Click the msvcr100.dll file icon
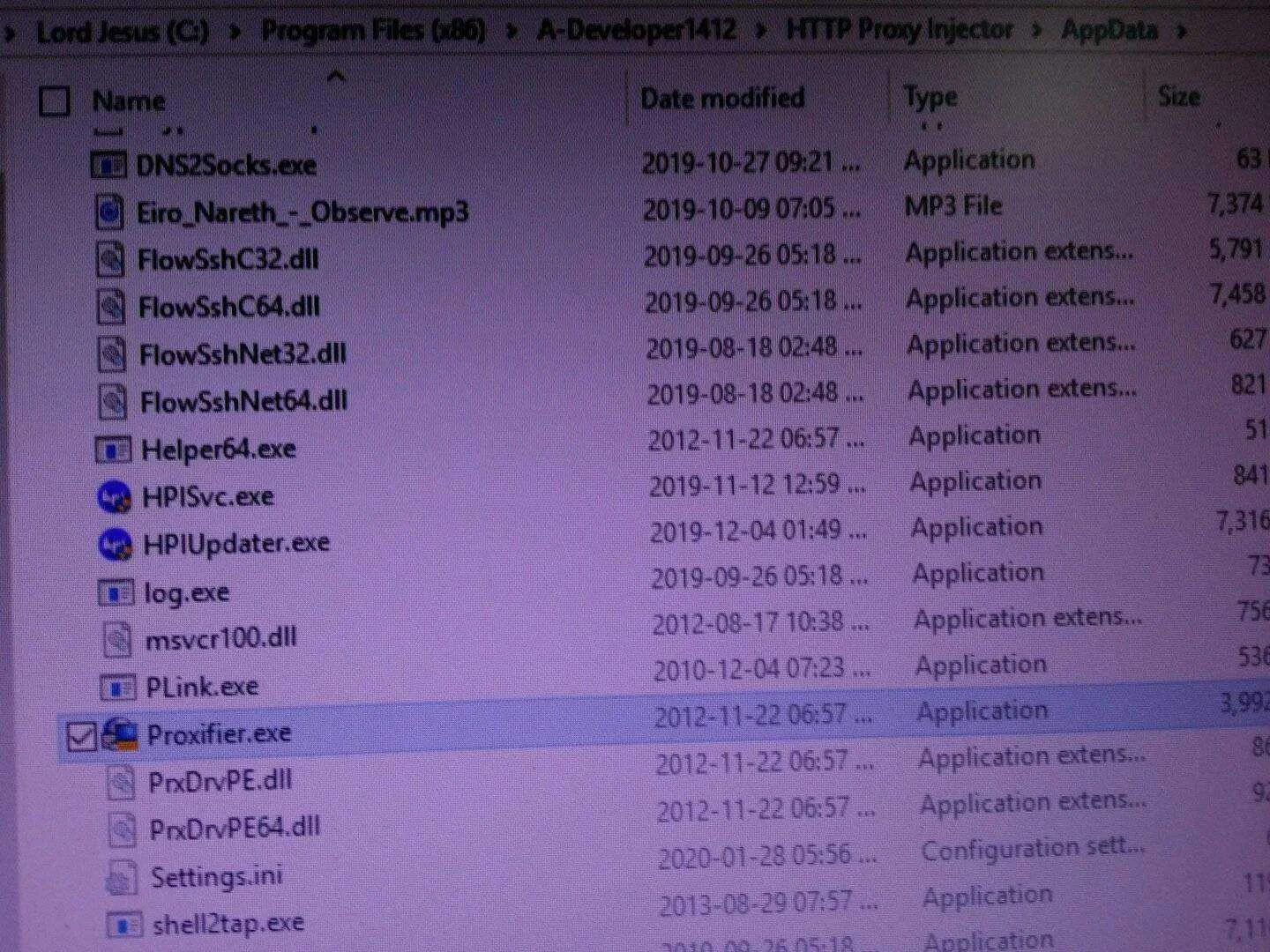 tap(117, 638)
